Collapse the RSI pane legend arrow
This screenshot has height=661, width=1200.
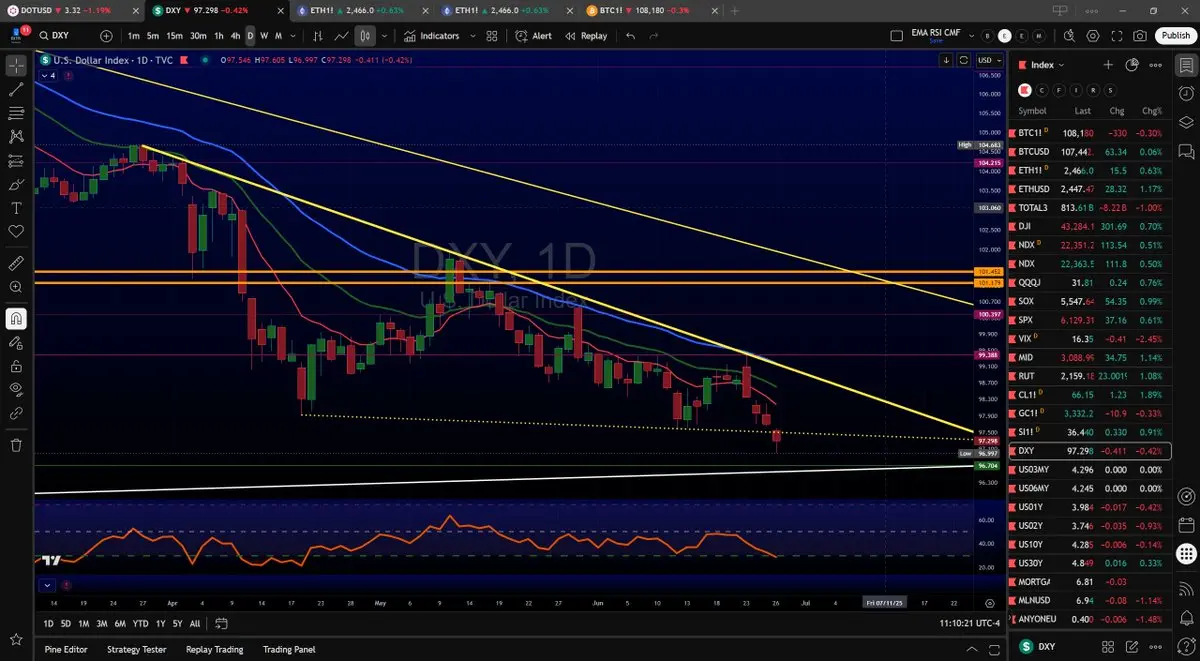pyautogui.click(x=46, y=585)
